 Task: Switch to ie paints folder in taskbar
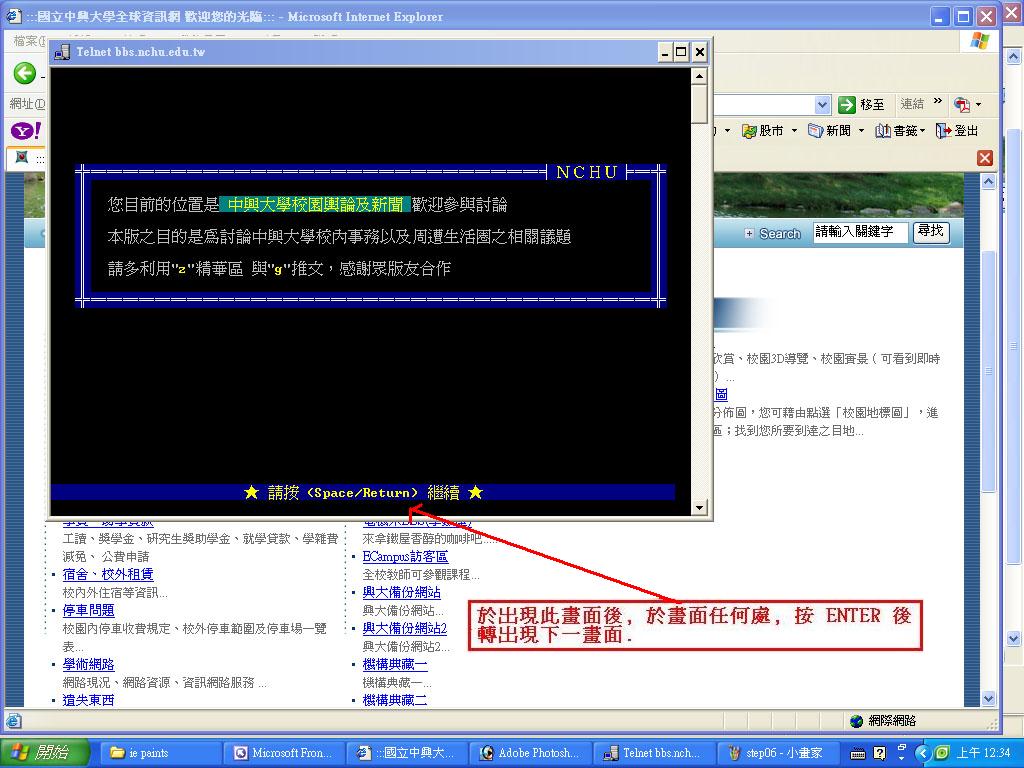pyautogui.click(x=161, y=753)
